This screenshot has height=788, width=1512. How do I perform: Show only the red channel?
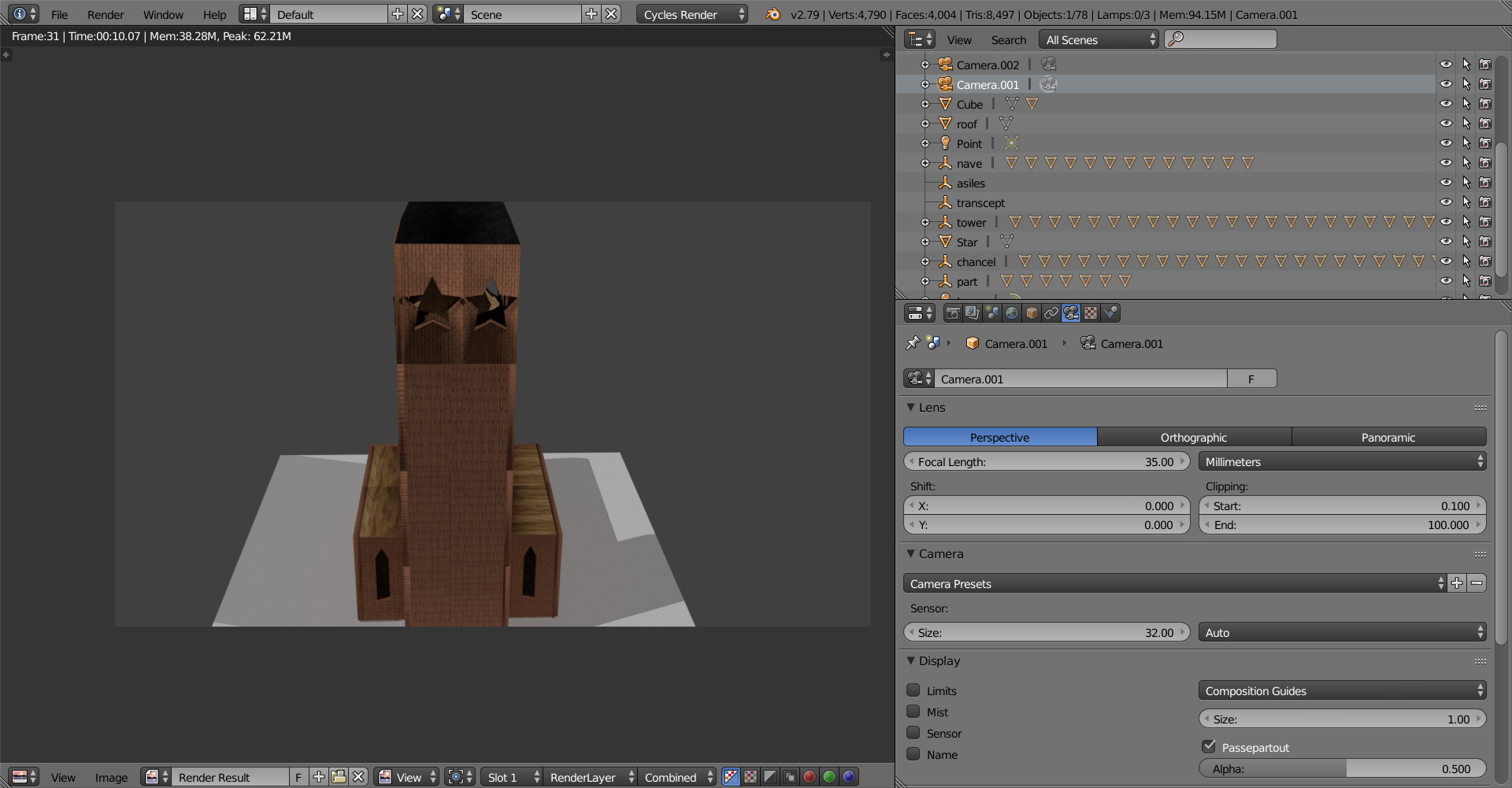810,777
